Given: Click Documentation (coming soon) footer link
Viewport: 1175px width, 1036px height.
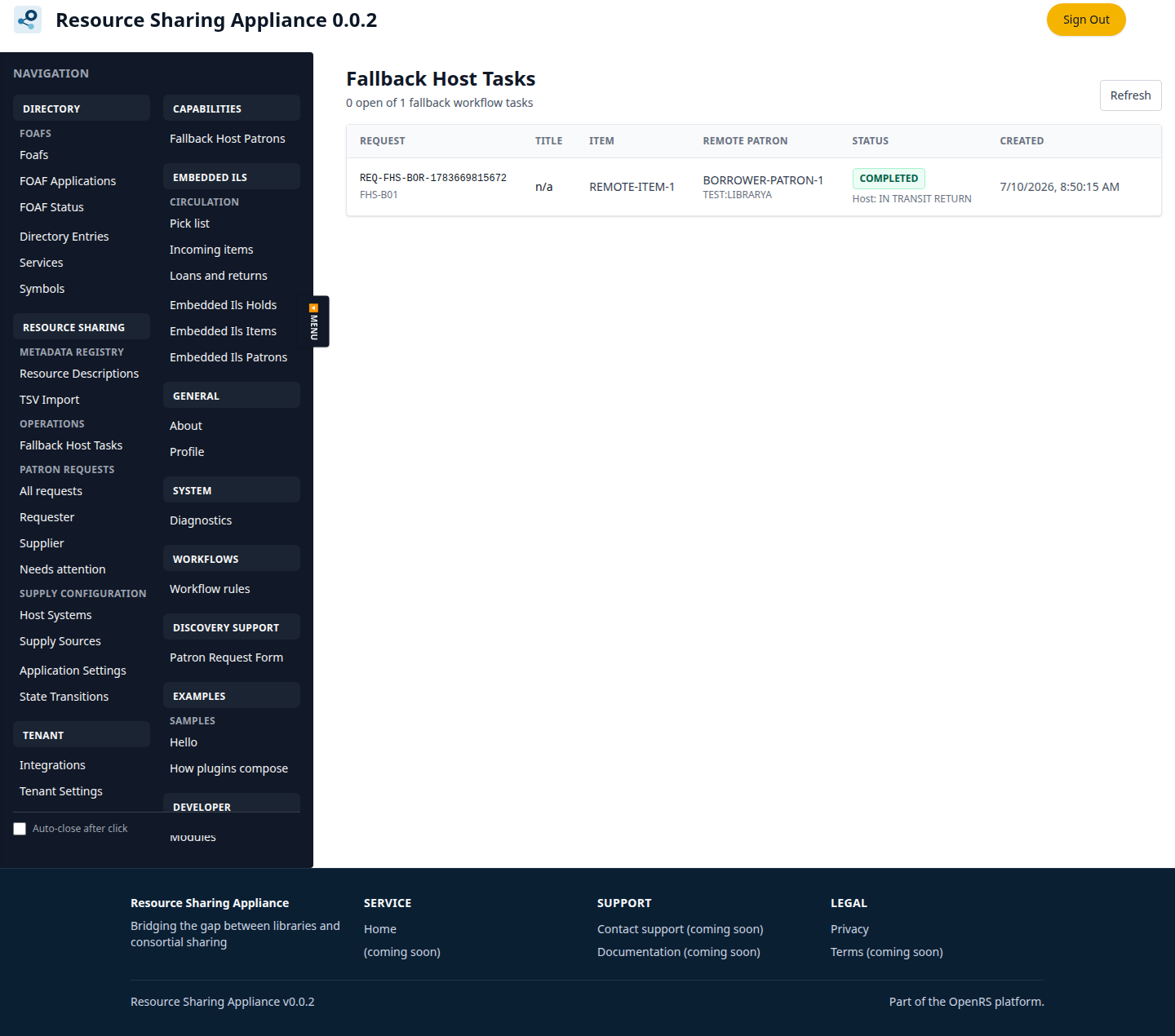Looking at the screenshot, I should [x=679, y=952].
